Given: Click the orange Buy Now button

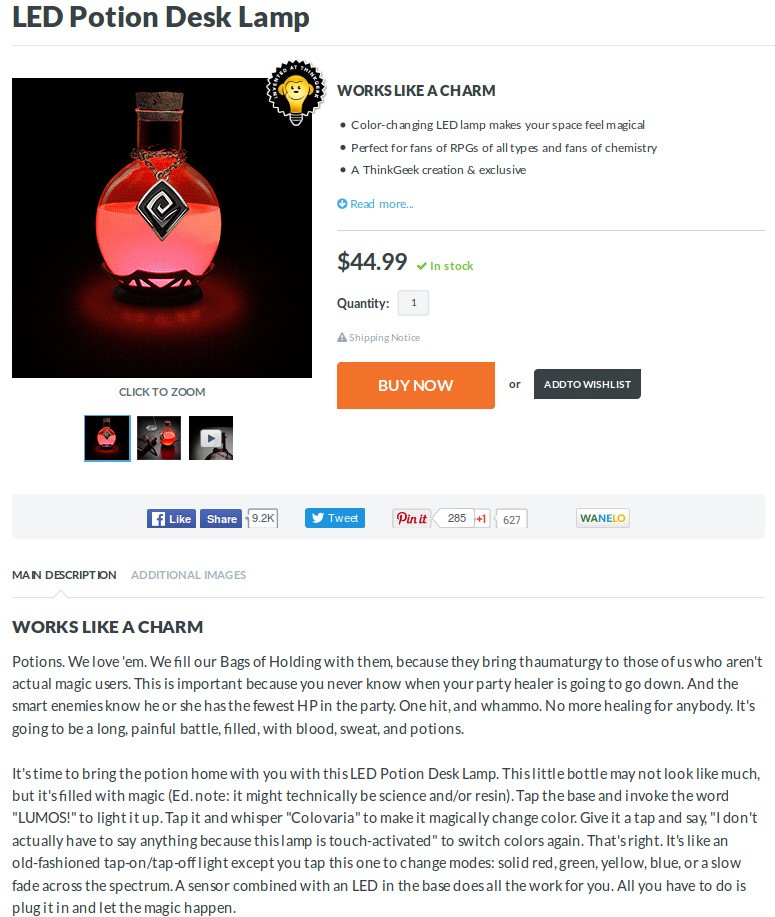Looking at the screenshot, I should (416, 385).
